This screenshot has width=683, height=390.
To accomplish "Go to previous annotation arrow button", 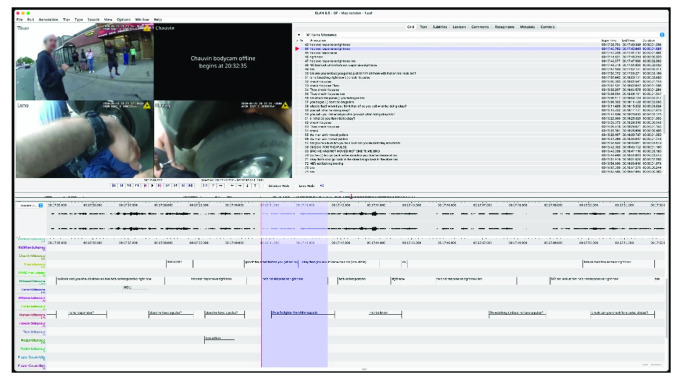I will click(x=232, y=186).
